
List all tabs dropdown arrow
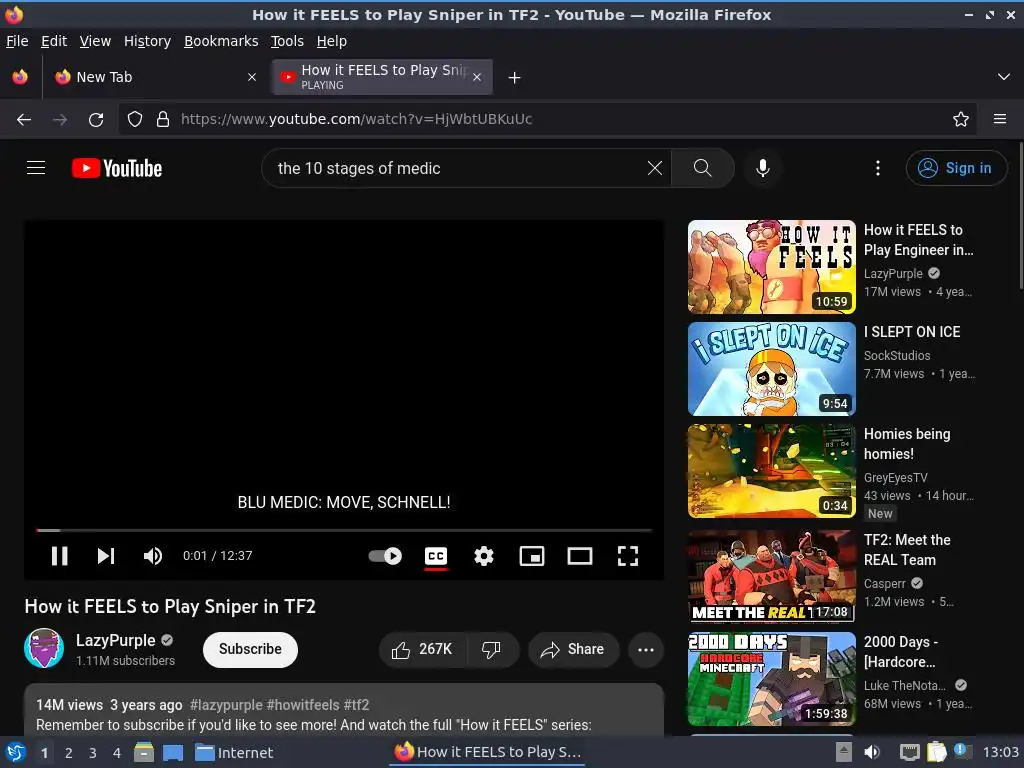tap(1004, 77)
